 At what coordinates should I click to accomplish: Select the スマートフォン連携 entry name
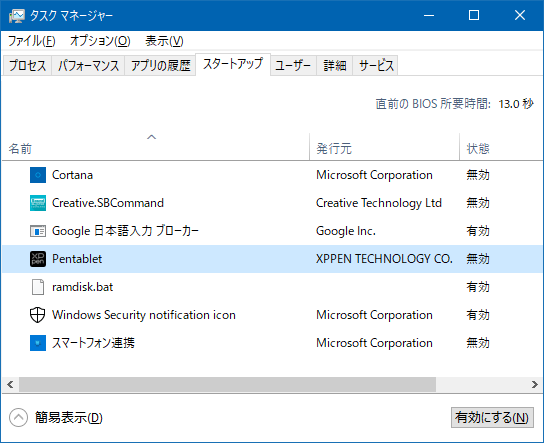[x=93, y=343]
